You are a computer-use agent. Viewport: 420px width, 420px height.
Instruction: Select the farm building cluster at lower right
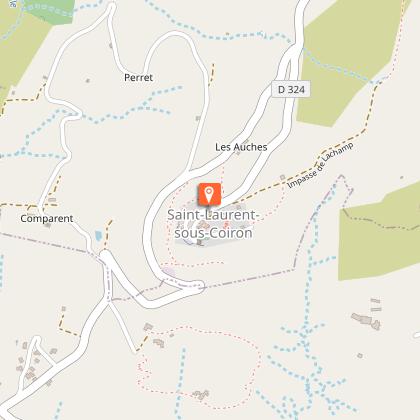coord(366,321)
